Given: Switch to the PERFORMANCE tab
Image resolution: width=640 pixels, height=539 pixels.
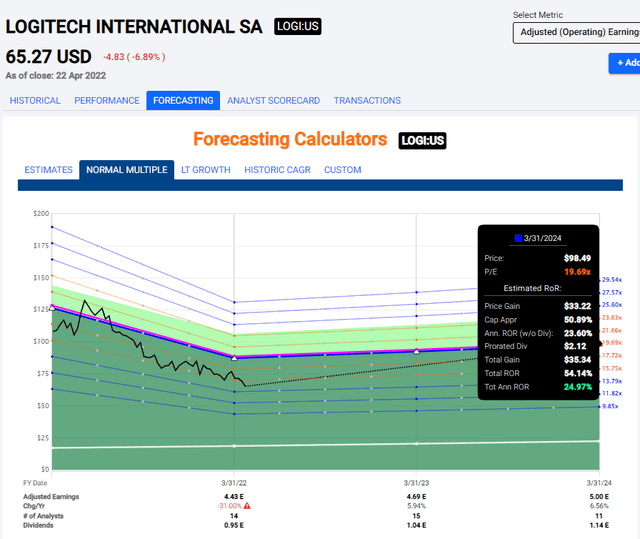Looking at the screenshot, I should (x=107, y=100).
